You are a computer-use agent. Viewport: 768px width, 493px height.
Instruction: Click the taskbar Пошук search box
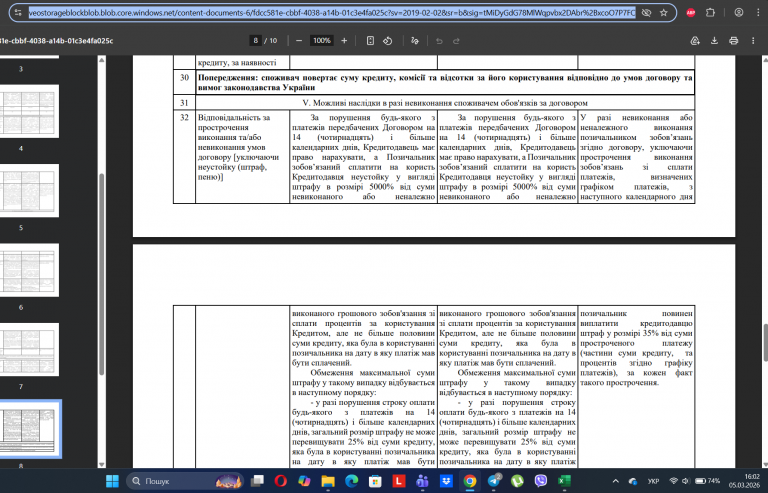185,481
